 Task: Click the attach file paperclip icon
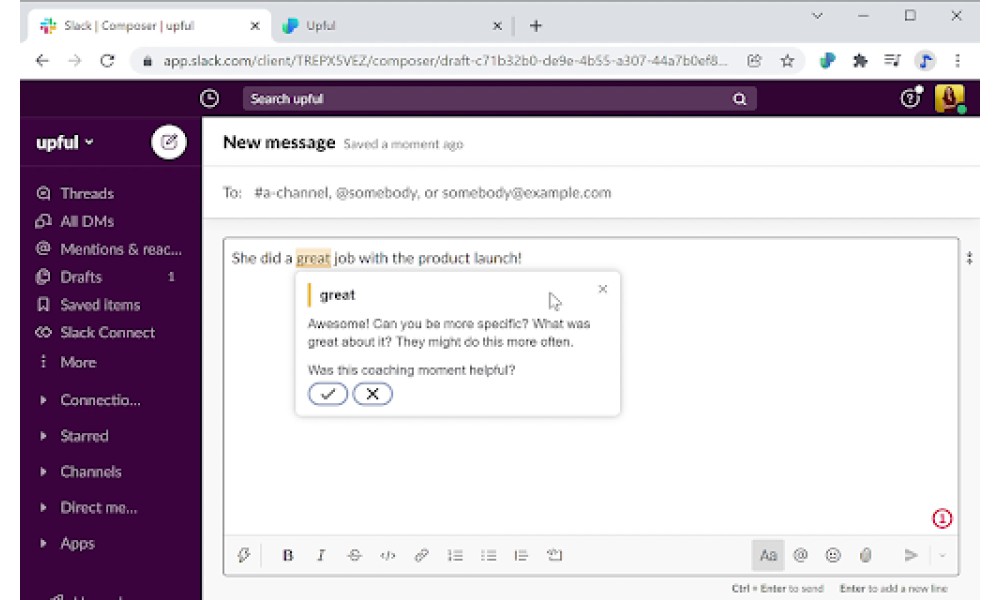coord(865,555)
